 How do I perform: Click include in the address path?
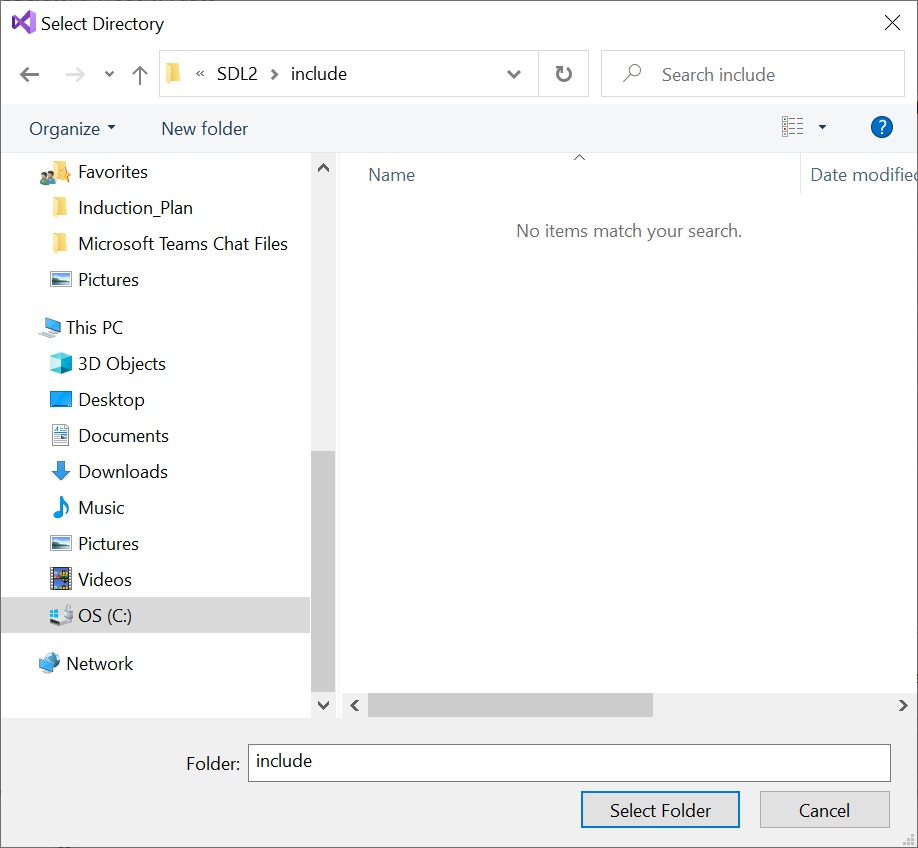pyautogui.click(x=318, y=74)
